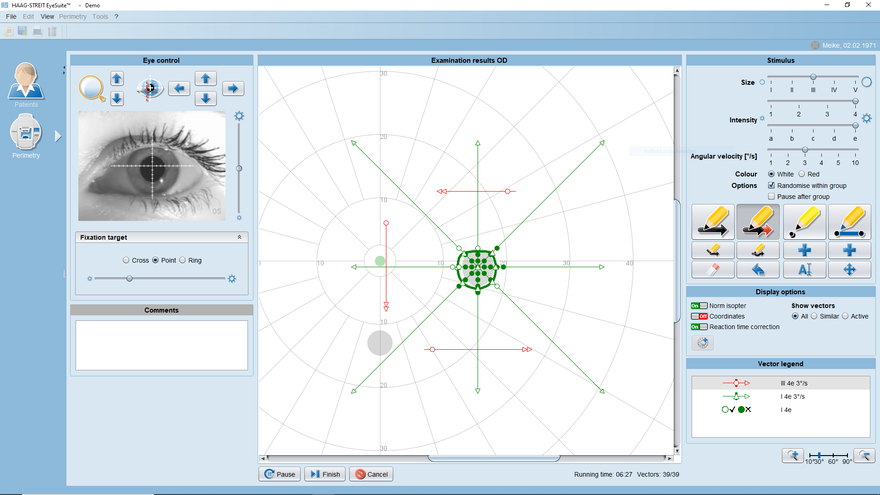The image size is (880, 495).
Task: Open the Tools menu
Action: 100,17
